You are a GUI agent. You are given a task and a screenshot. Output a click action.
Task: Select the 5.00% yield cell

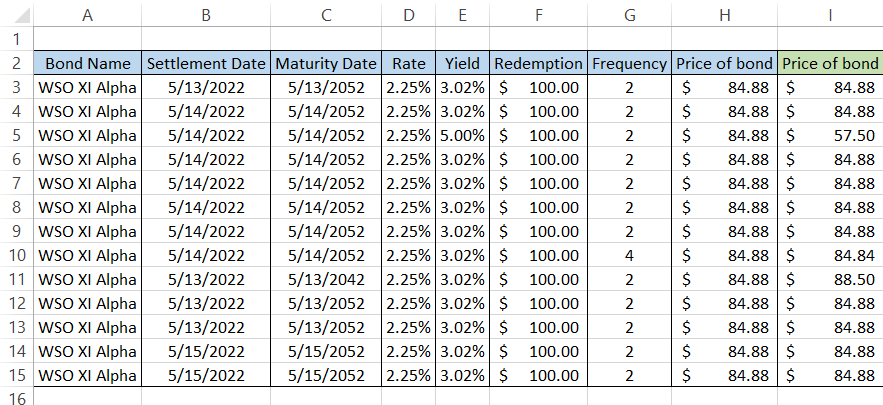coord(461,135)
